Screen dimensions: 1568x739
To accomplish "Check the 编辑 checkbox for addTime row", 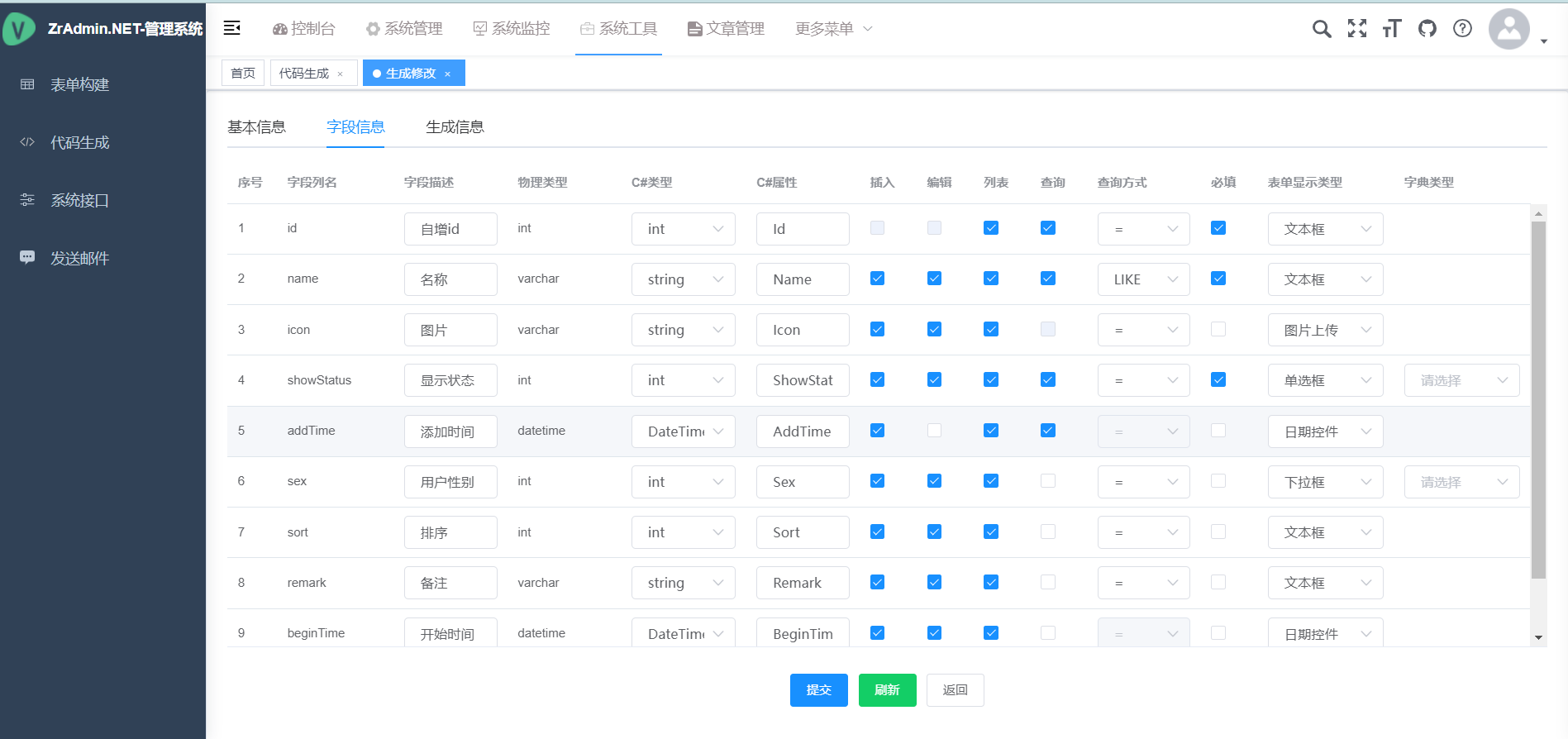I will click(x=934, y=431).
